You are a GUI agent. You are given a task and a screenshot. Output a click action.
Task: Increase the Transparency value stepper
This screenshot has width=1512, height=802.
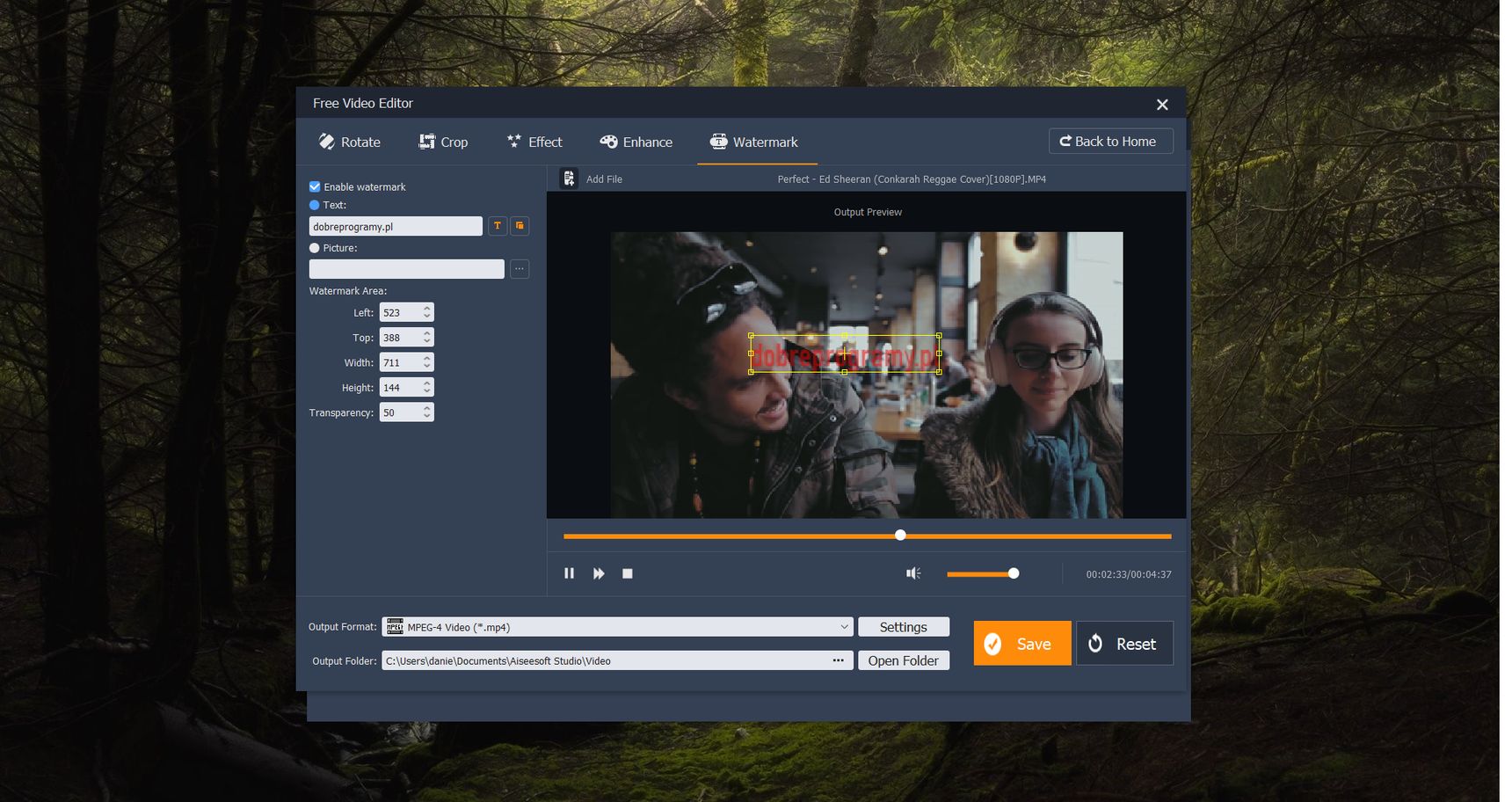tap(427, 408)
